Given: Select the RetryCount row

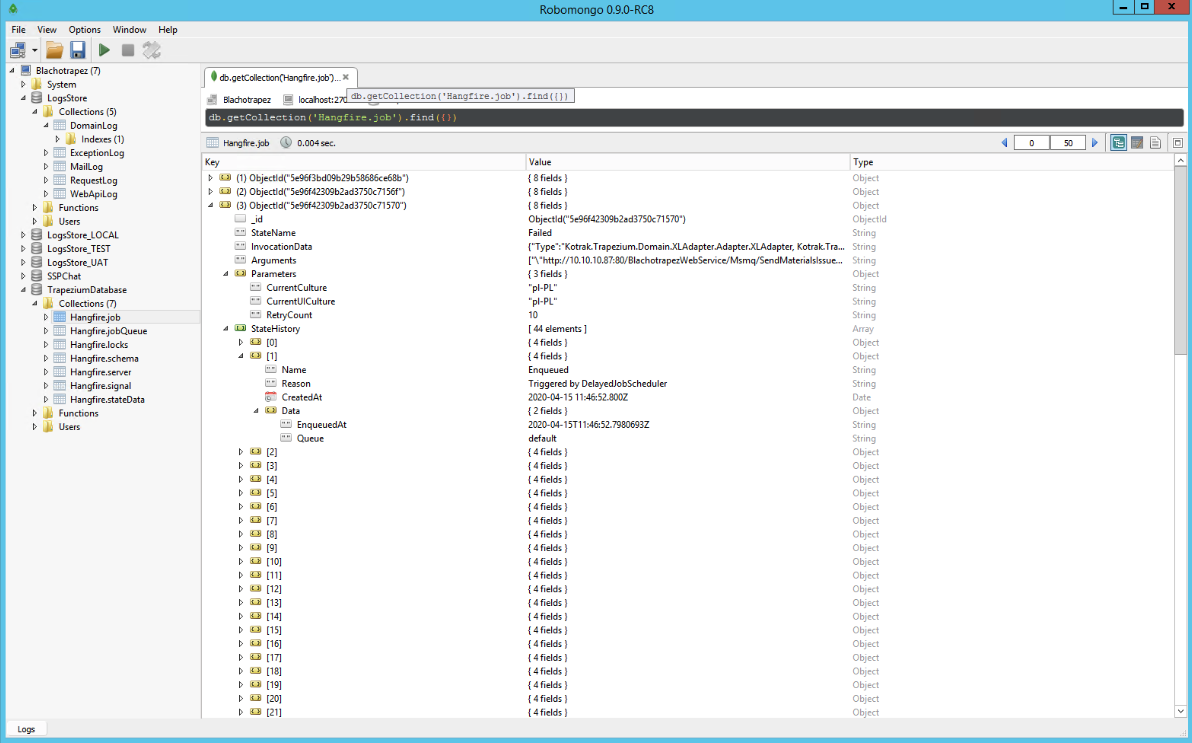Looking at the screenshot, I should (688, 315).
